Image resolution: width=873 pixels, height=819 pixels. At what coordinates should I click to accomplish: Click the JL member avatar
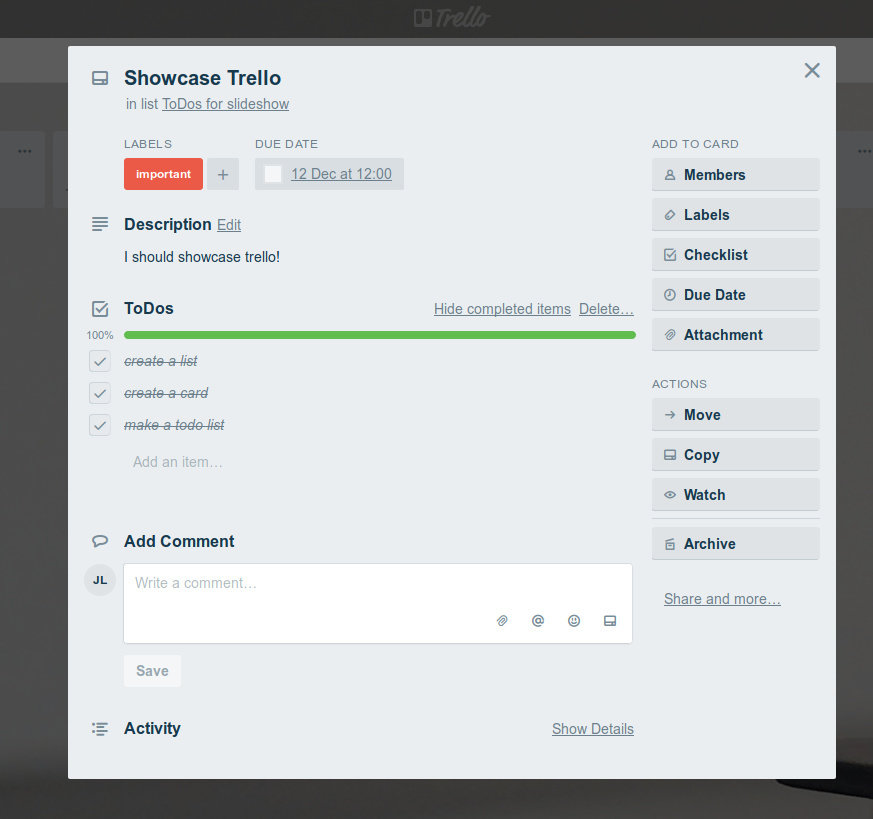100,580
